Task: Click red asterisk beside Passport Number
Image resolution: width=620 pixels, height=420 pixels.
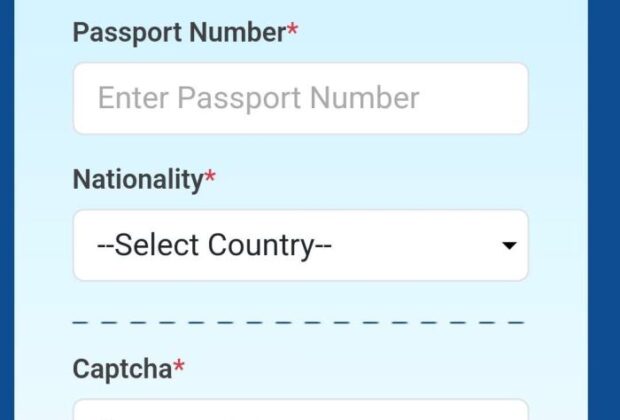Action: (x=293, y=32)
